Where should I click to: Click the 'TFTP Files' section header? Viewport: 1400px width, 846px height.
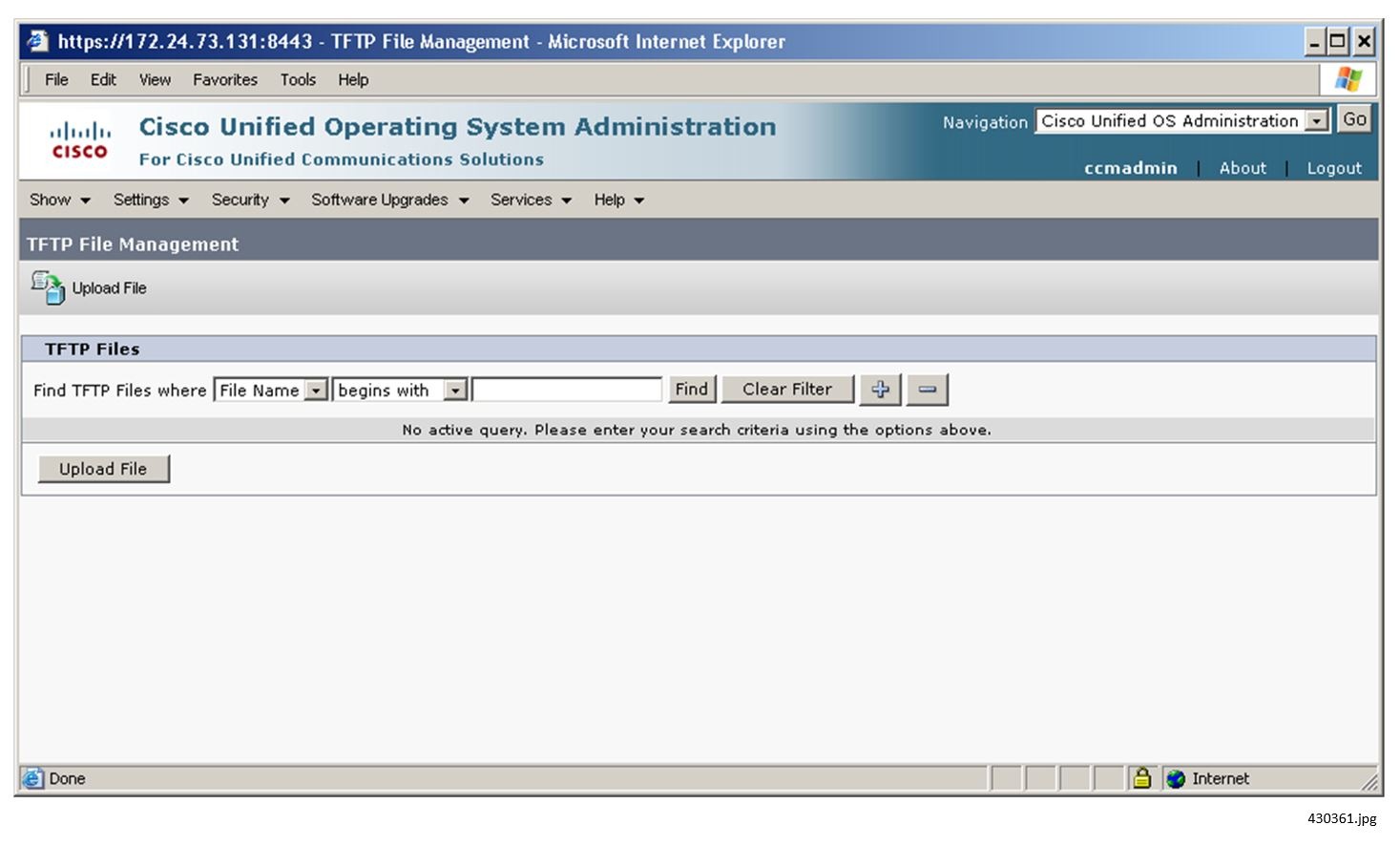click(93, 349)
